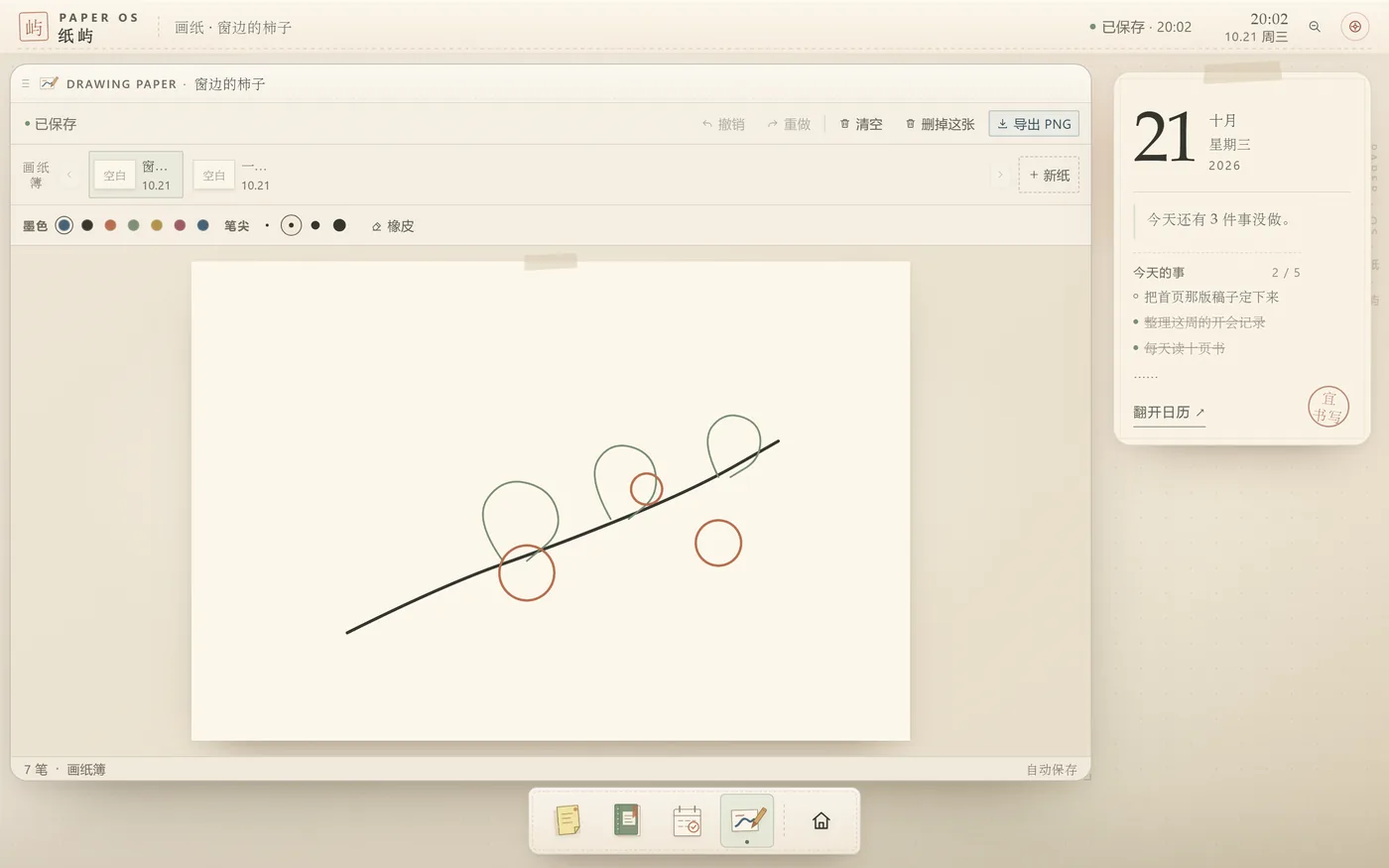Screen dimensions: 1389x868
Task: Open the drawing window's hamburger menu
Action: (x=26, y=84)
